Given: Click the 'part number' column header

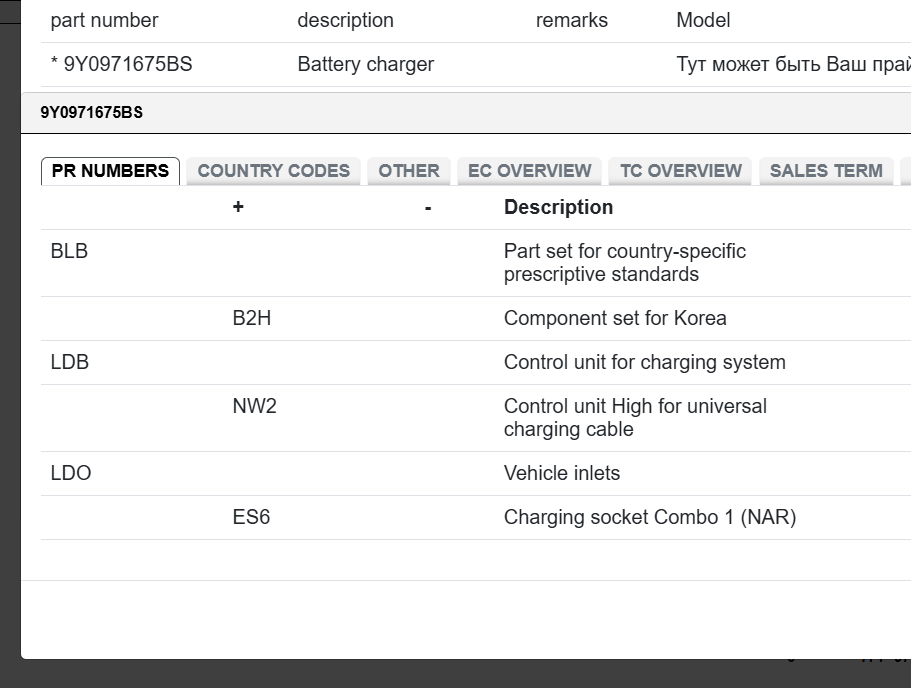Looking at the screenshot, I should 104,21.
